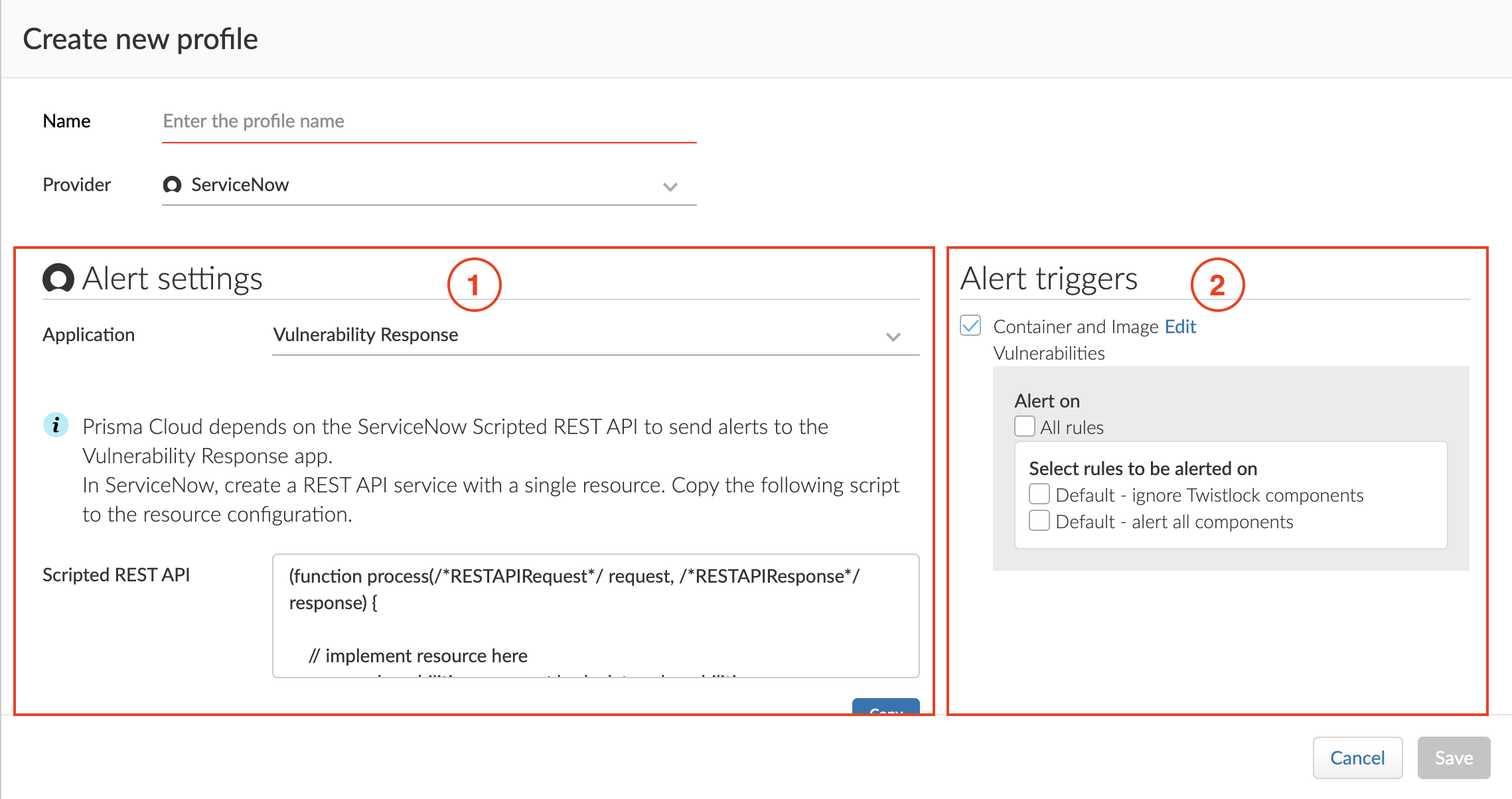Click the Alert settings heading

tap(172, 279)
